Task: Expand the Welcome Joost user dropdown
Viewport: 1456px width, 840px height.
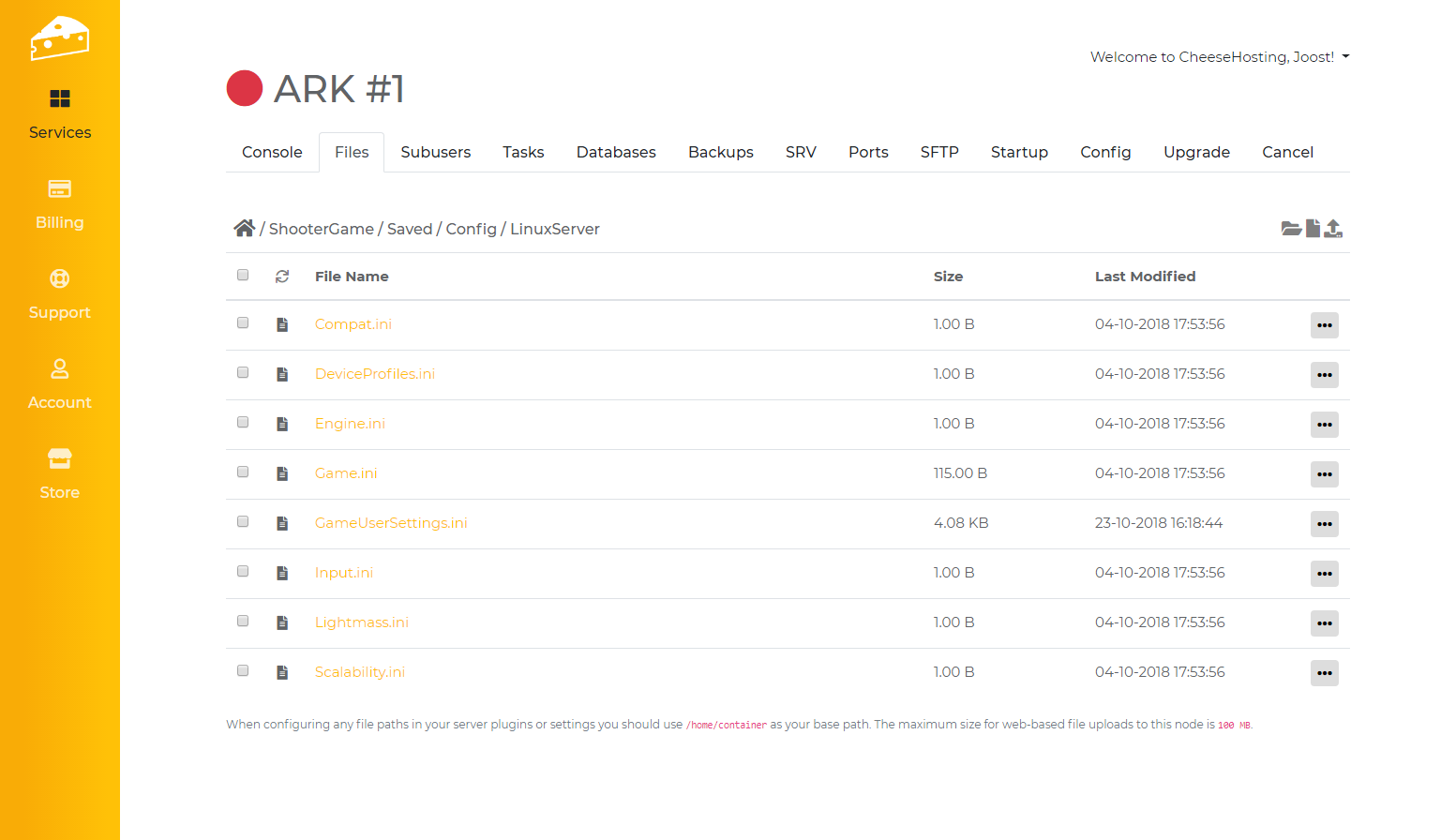Action: (x=1219, y=57)
